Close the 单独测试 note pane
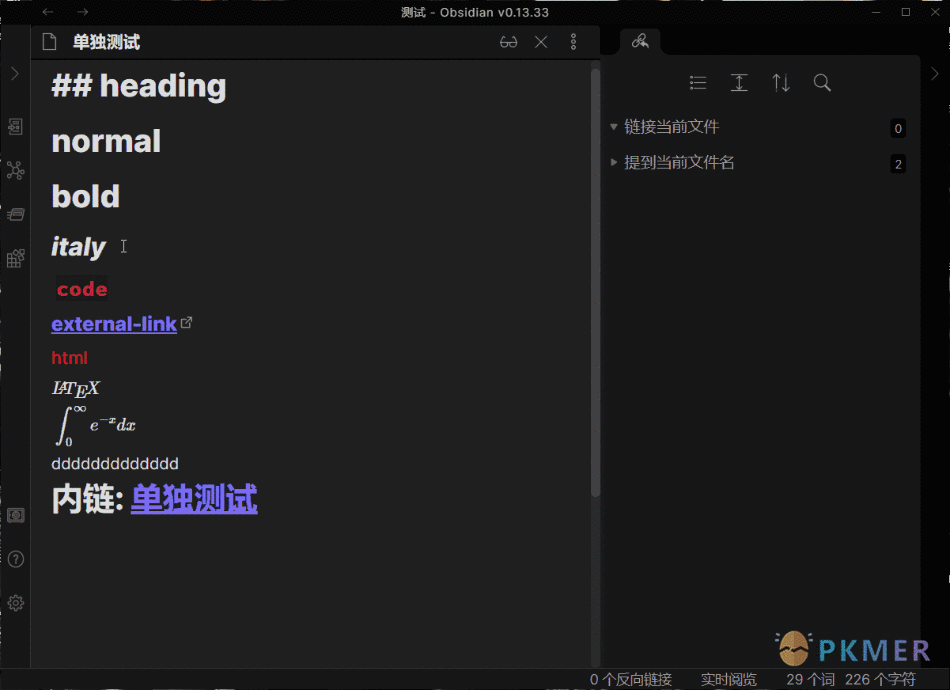Viewport: 950px width, 690px height. 541,42
